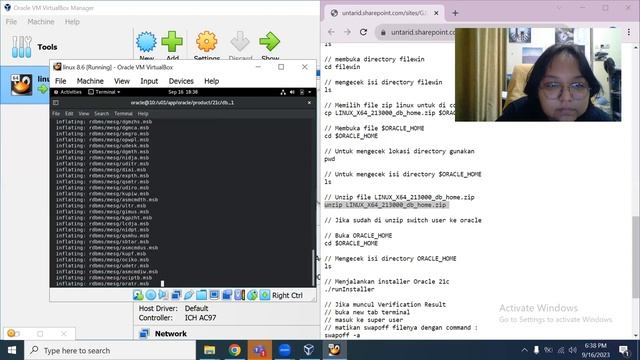Image resolution: width=640 pixels, height=360 pixels.
Task: Click the optical disc status icon
Action: tap(151, 295)
